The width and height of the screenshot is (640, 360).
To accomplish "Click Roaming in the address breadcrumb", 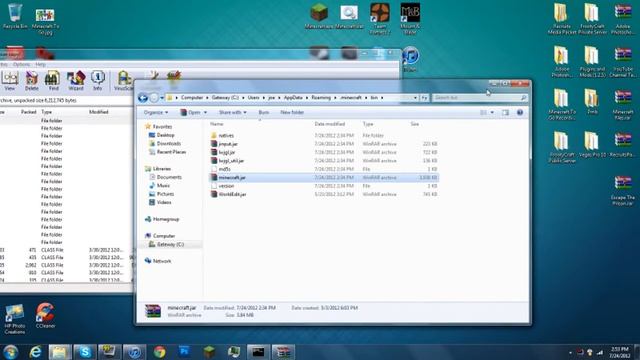I will click(321, 98).
